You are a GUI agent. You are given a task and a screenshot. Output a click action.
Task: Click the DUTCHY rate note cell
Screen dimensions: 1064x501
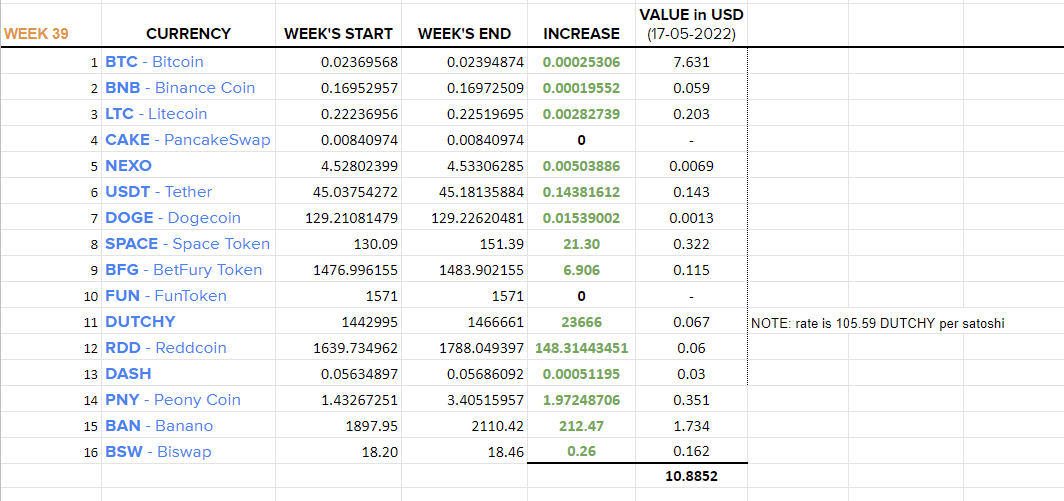click(877, 324)
